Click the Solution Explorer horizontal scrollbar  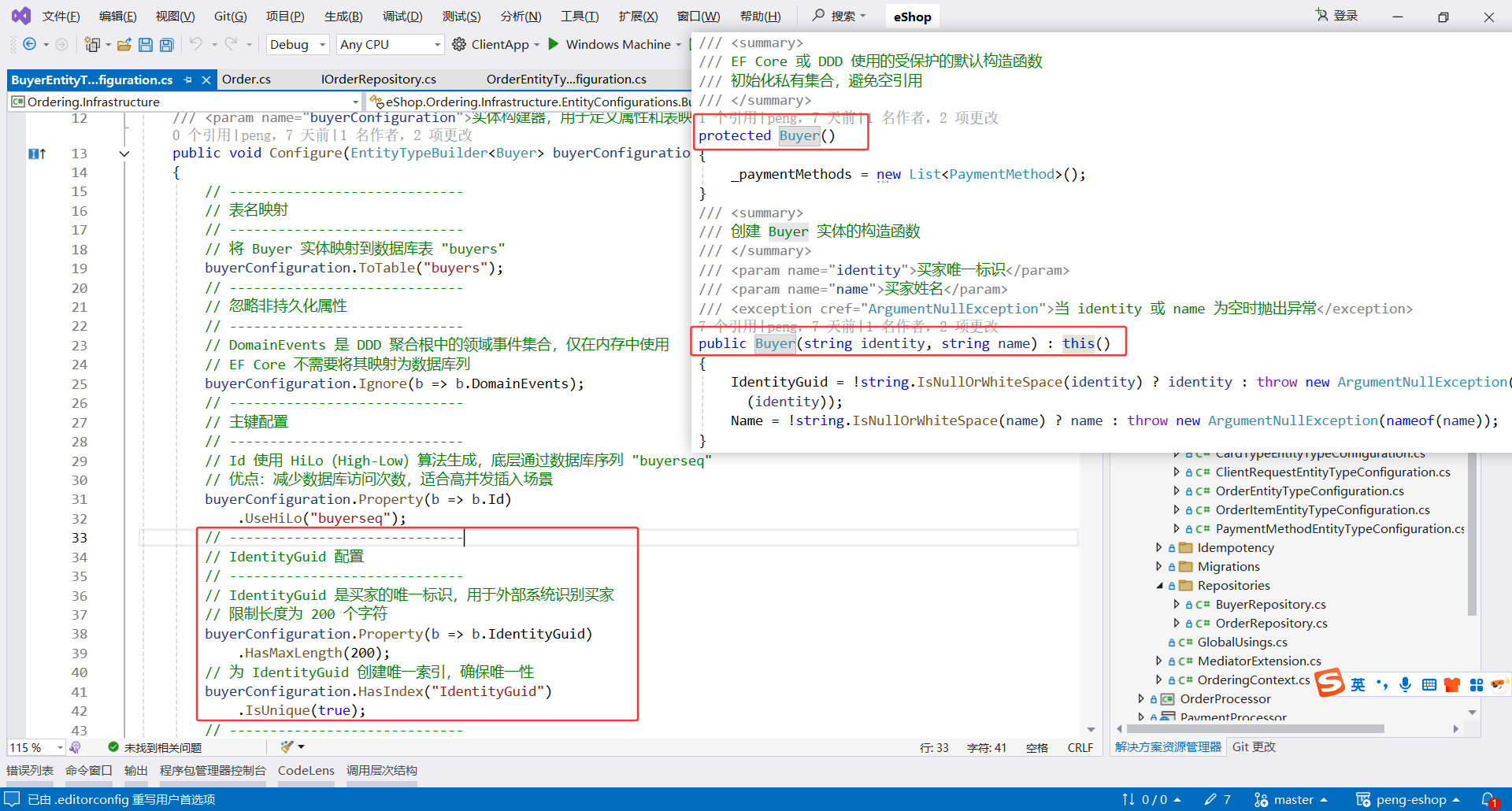(1254, 729)
